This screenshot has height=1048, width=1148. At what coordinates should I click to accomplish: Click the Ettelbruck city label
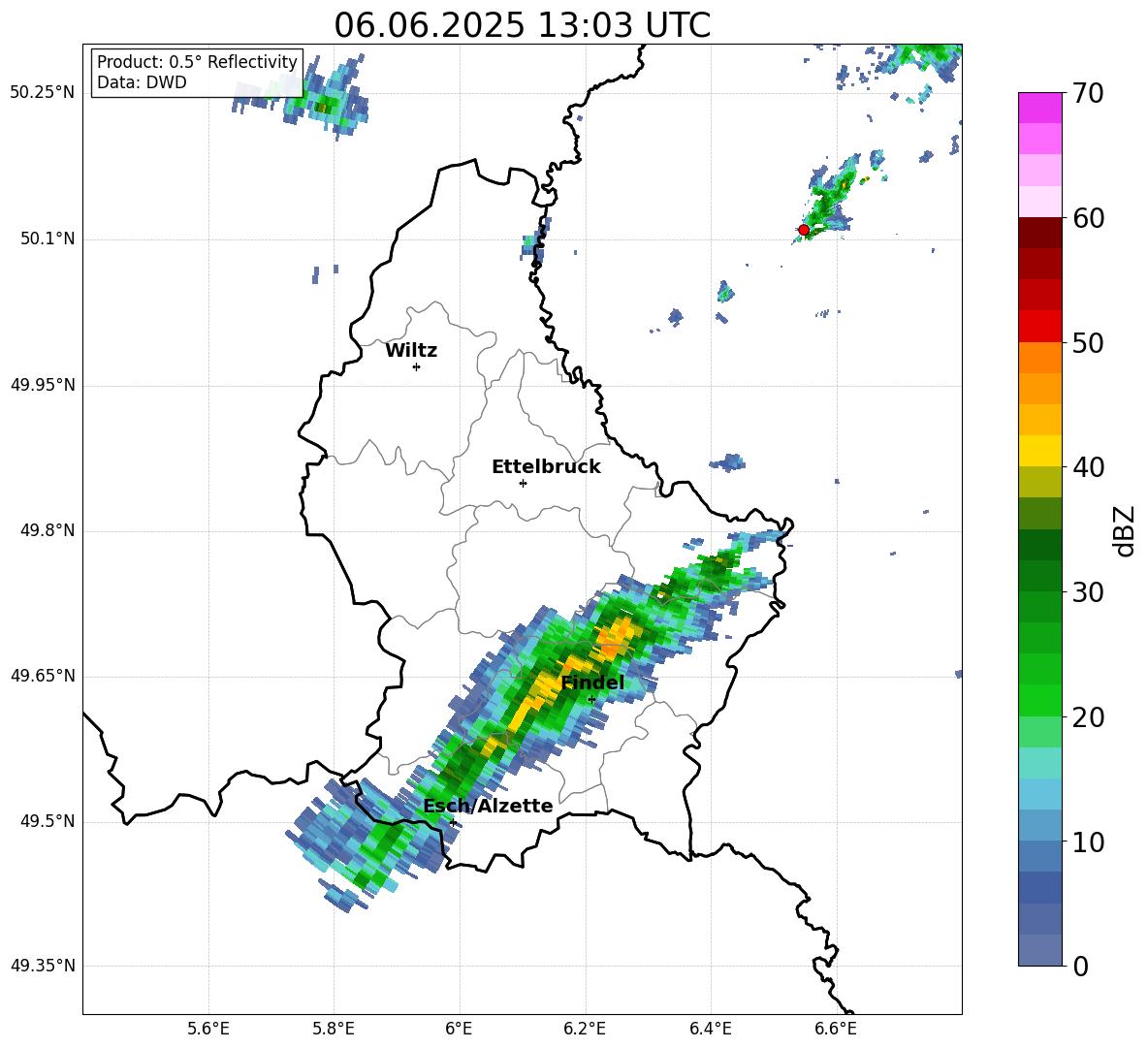point(546,467)
